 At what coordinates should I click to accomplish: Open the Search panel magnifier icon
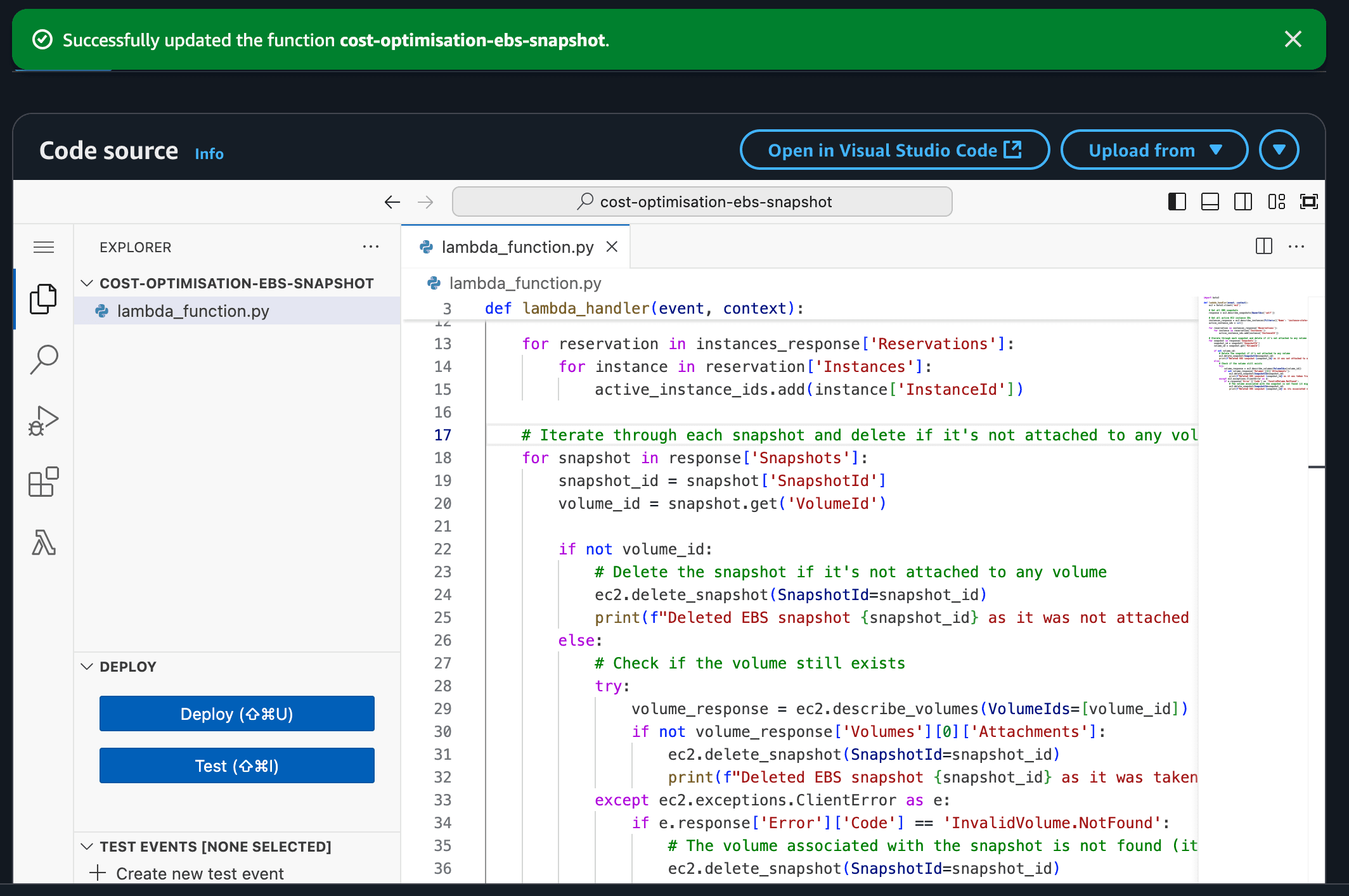(43, 359)
